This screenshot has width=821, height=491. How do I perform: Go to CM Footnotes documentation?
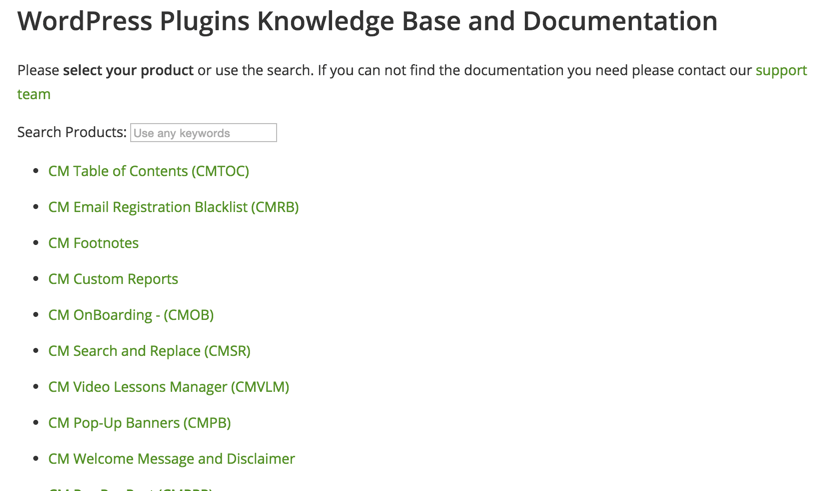[93, 243]
